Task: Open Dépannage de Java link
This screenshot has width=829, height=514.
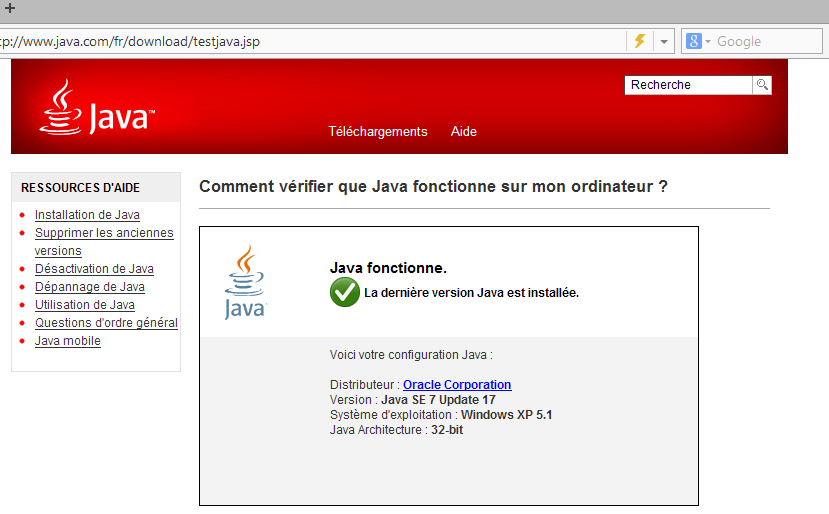Action: [90, 287]
